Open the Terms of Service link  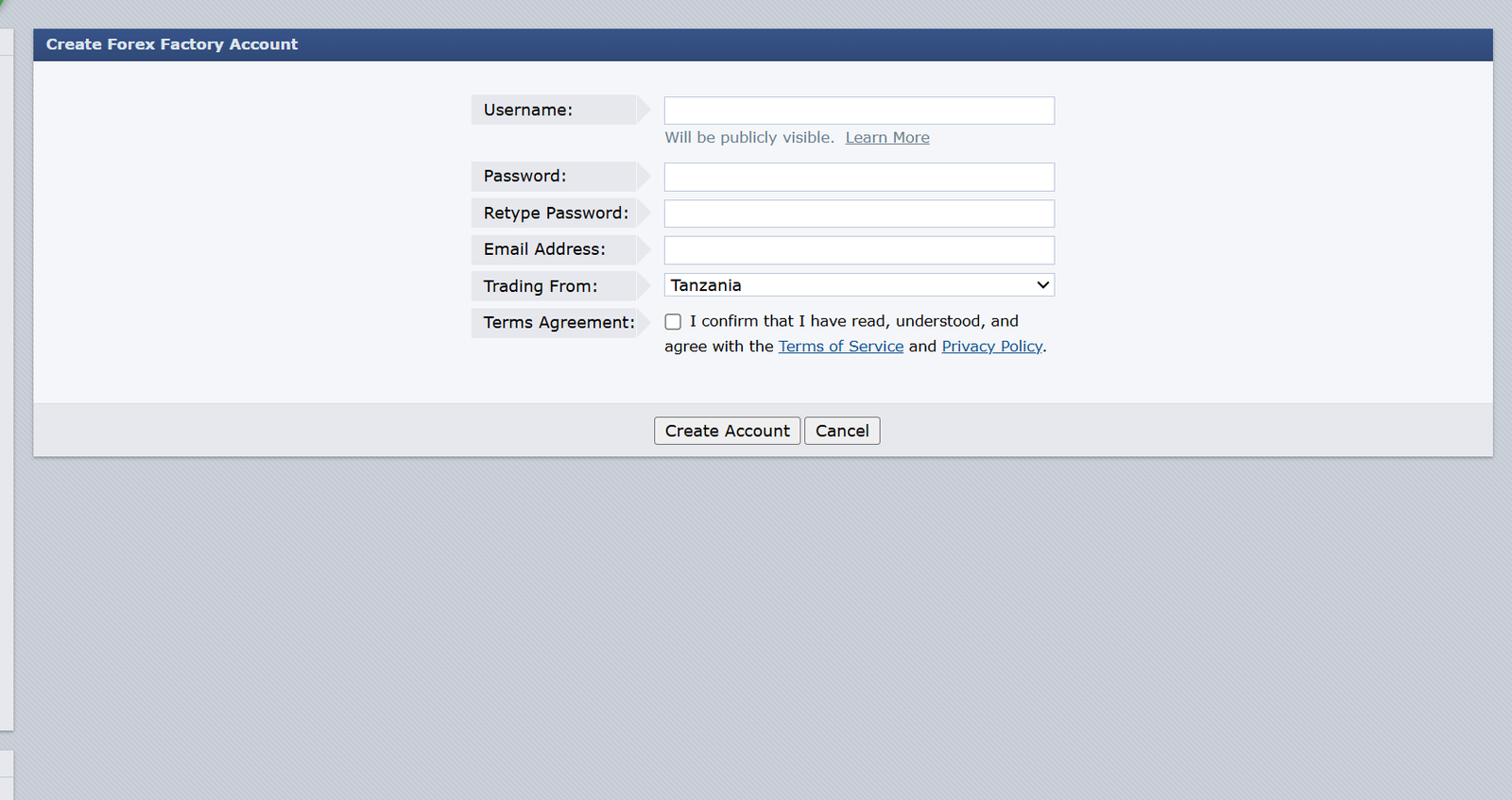[x=840, y=347]
